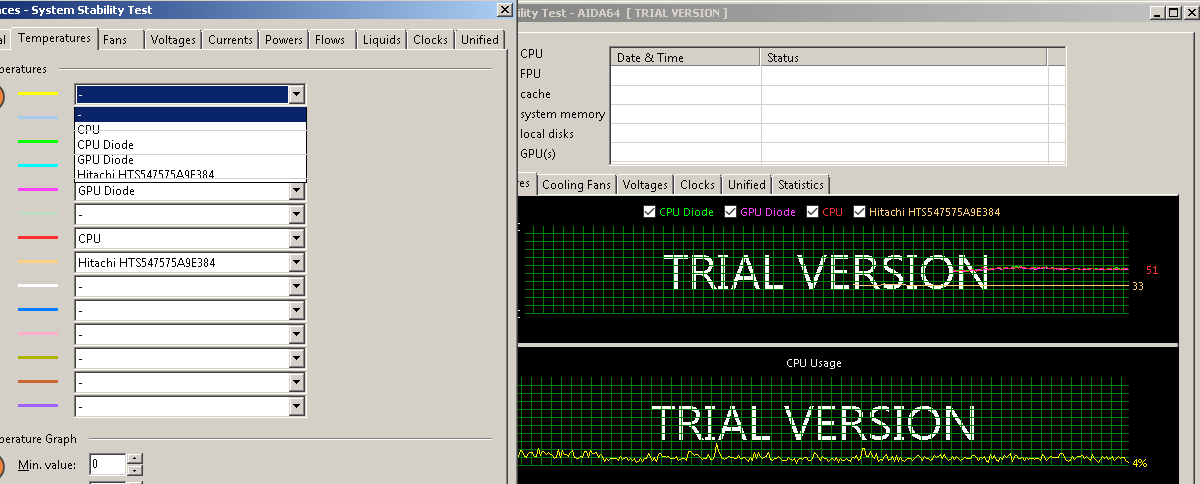1200x484 pixels.
Task: Click the 'system memory' stress option label
Action: coord(562,114)
